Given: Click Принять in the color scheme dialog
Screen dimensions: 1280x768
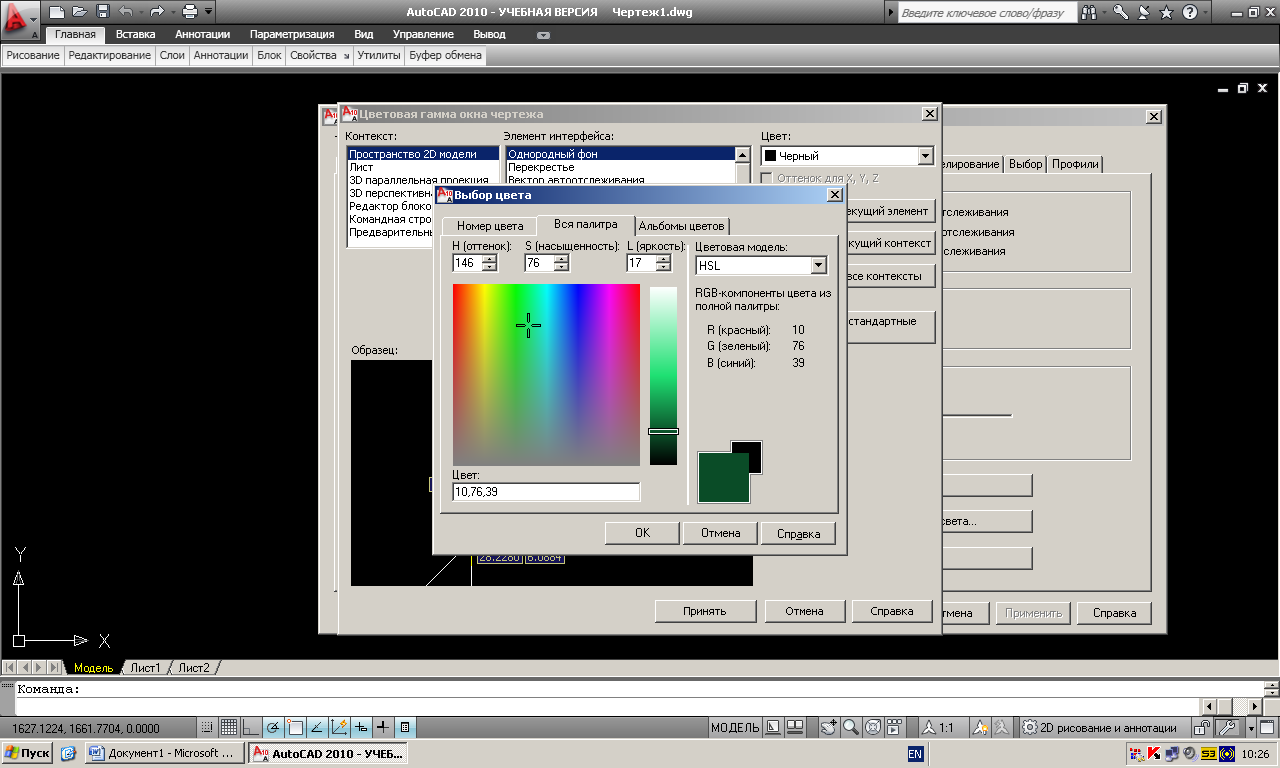Looking at the screenshot, I should pyautogui.click(x=705, y=611).
